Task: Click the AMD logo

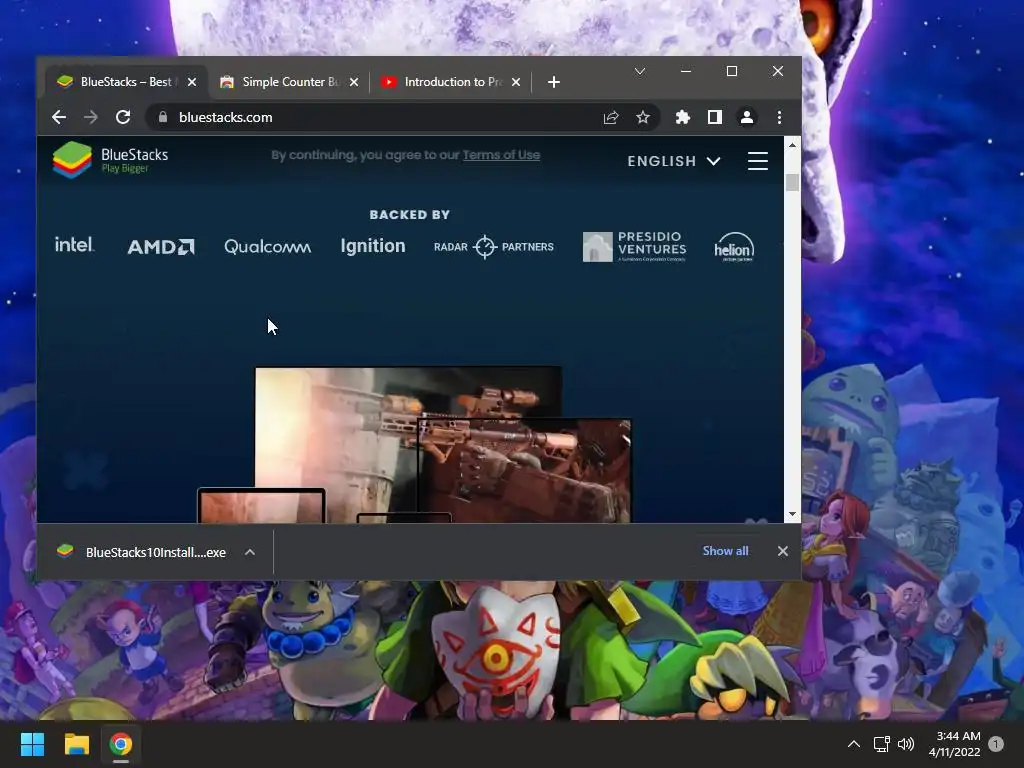Action: [x=161, y=247]
